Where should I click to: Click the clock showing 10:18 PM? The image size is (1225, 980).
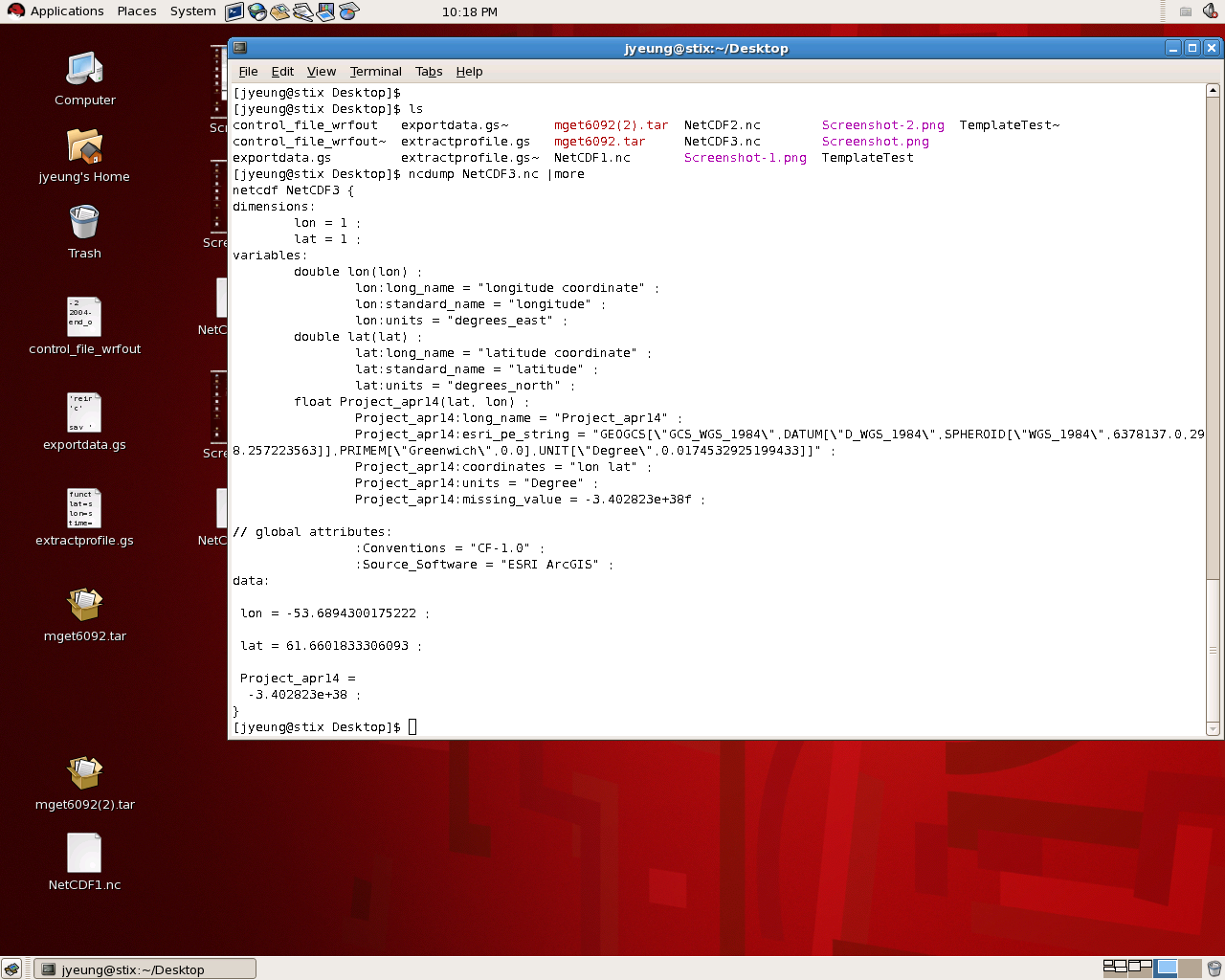pos(469,11)
